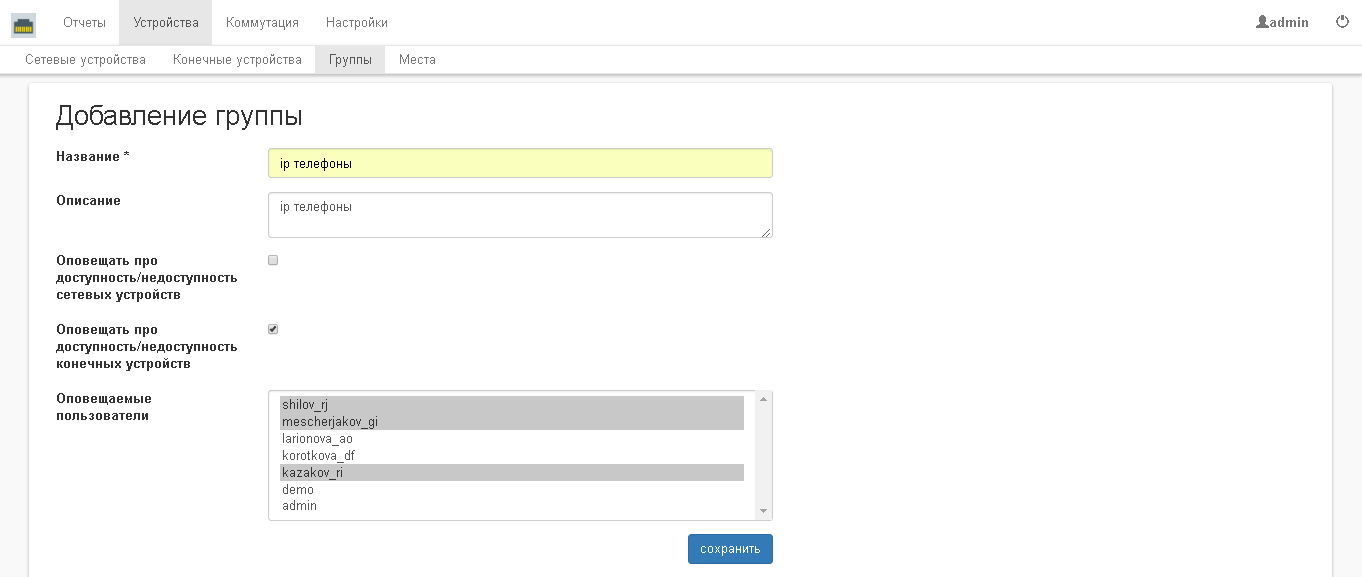Enable notifications for network devices availability
Viewport: 1362px width, 577px height.
273,260
